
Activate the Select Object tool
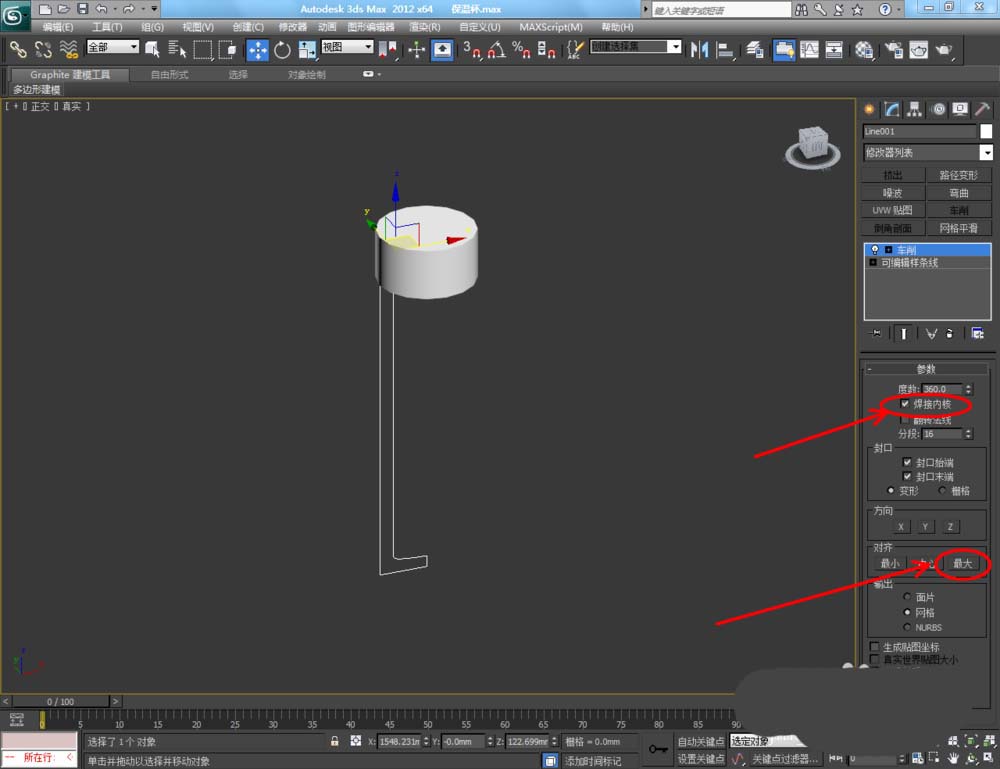click(x=152, y=49)
